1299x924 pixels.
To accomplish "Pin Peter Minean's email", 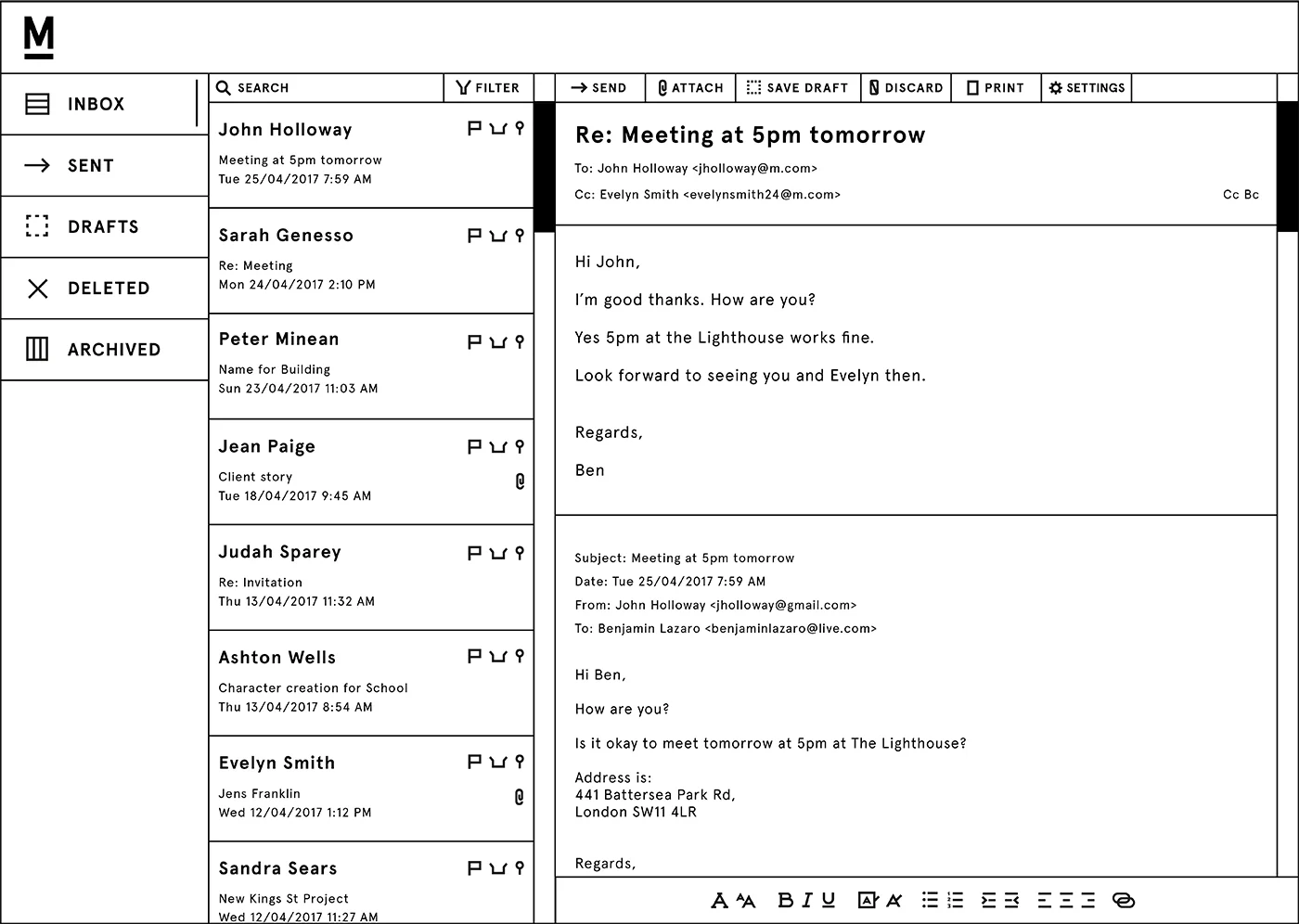I will pos(520,341).
